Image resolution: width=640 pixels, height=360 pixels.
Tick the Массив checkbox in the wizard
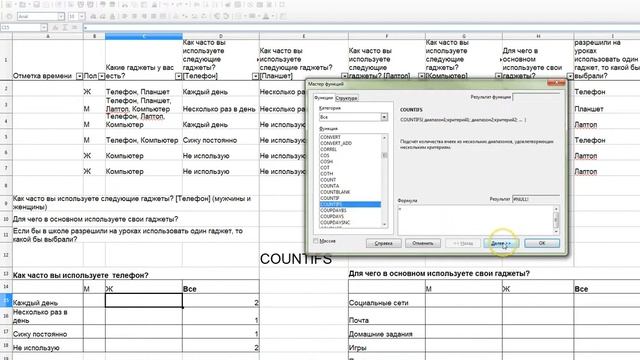pos(316,241)
